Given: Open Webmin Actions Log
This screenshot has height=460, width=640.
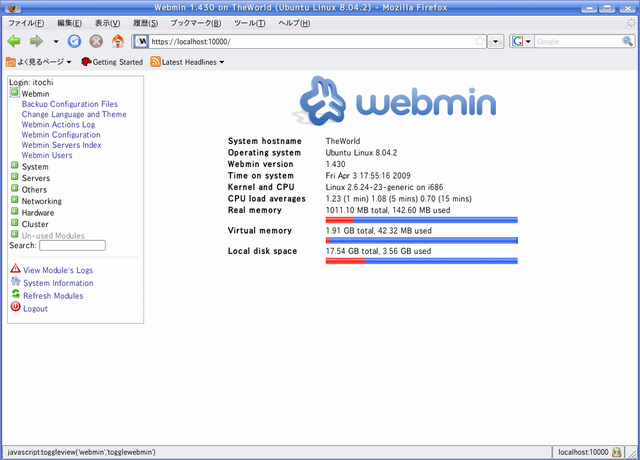Looking at the screenshot, I should (x=58, y=124).
